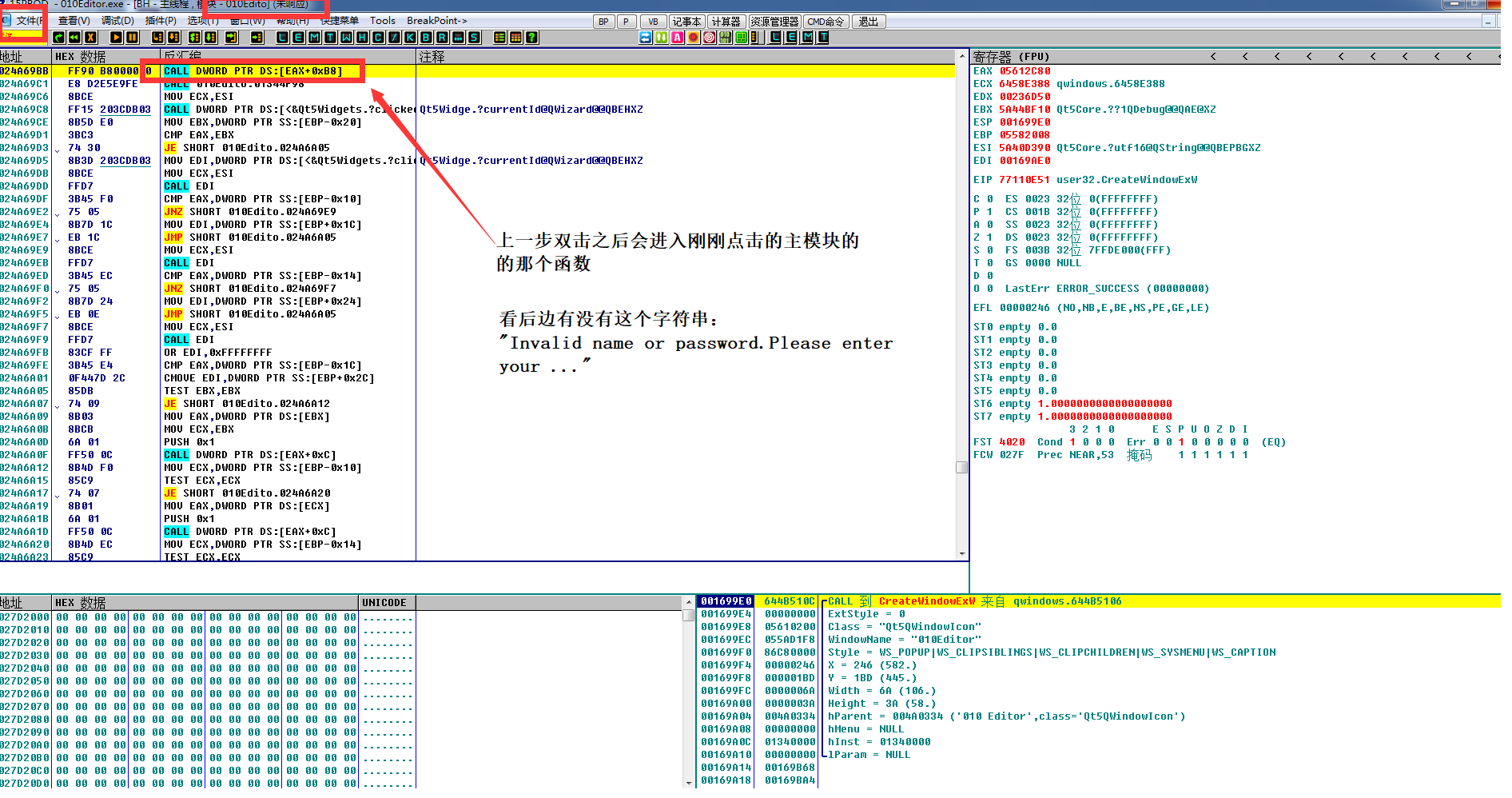Select highlighted CALL DWORD PTR DS:[EAX+0xB8] line
This screenshot has width=1512, height=798.
[253, 71]
